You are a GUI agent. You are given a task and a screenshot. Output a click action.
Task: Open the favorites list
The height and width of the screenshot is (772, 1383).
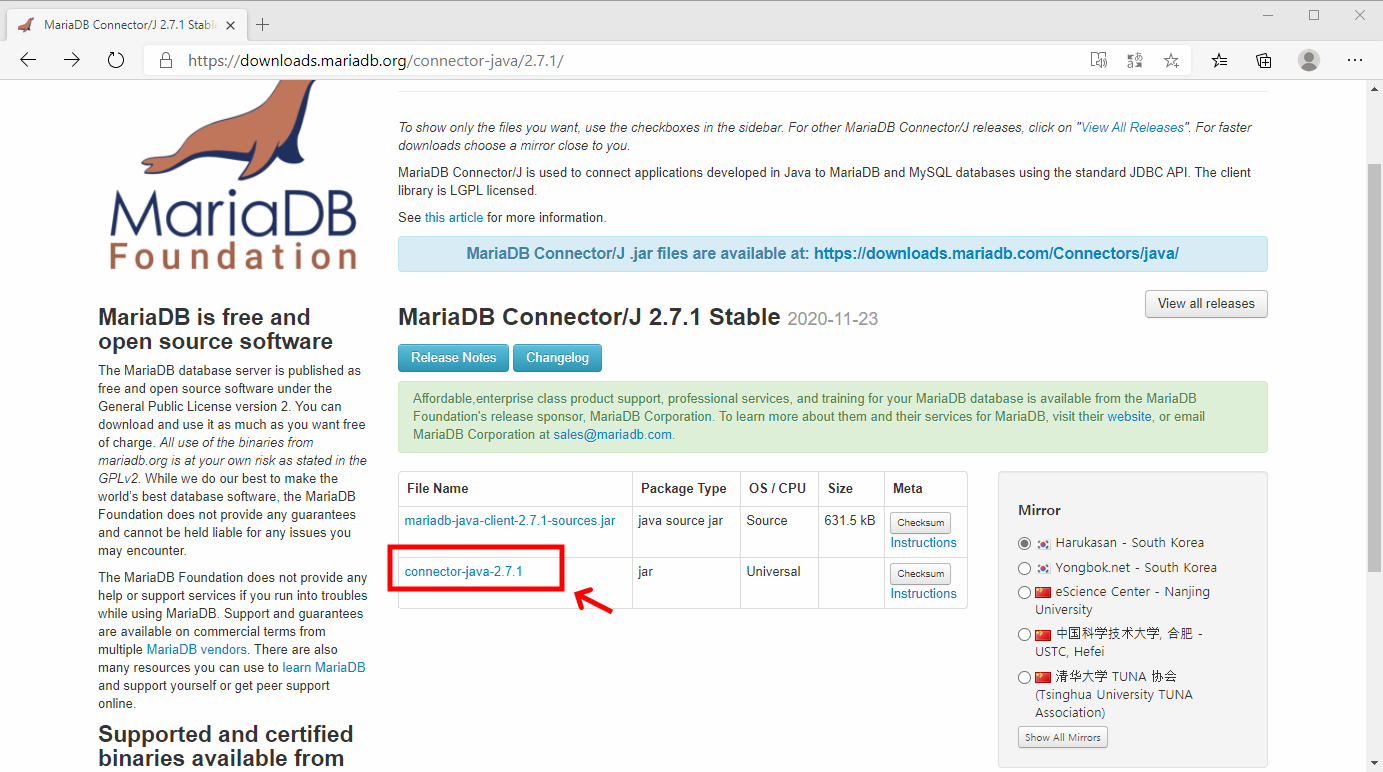click(1220, 60)
